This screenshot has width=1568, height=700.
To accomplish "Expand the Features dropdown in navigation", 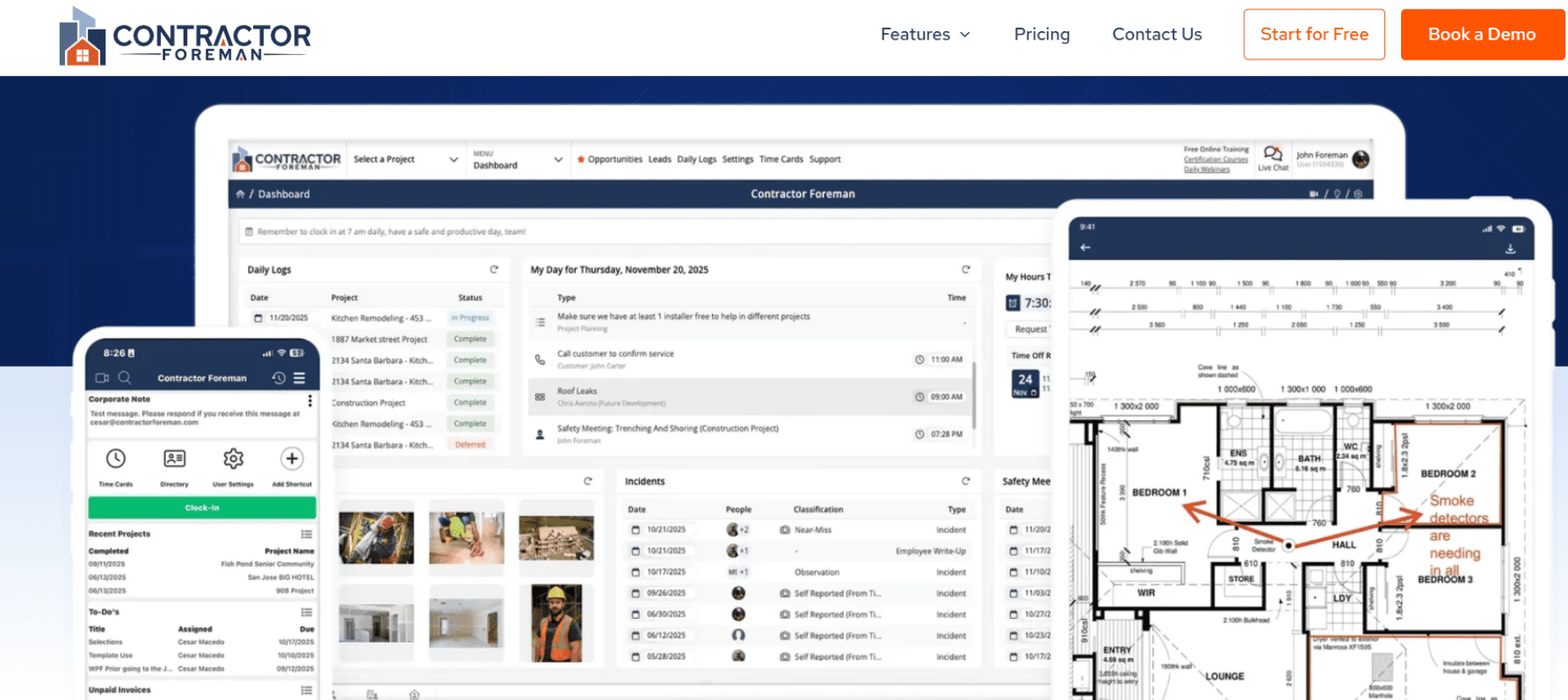I will point(925,35).
